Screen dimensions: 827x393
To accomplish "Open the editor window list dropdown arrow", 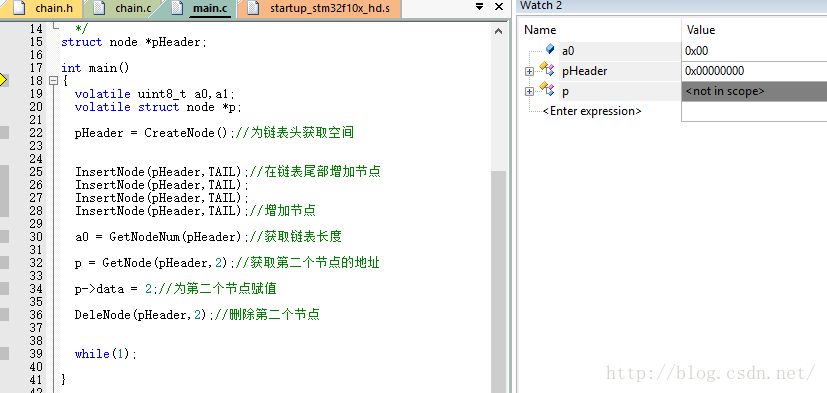I will 479,7.
